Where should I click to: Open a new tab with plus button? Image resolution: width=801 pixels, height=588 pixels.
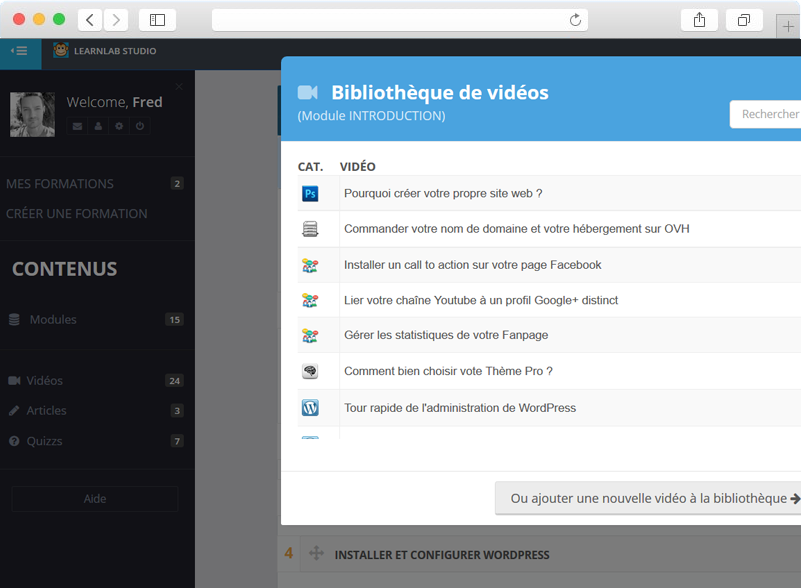coord(788,27)
